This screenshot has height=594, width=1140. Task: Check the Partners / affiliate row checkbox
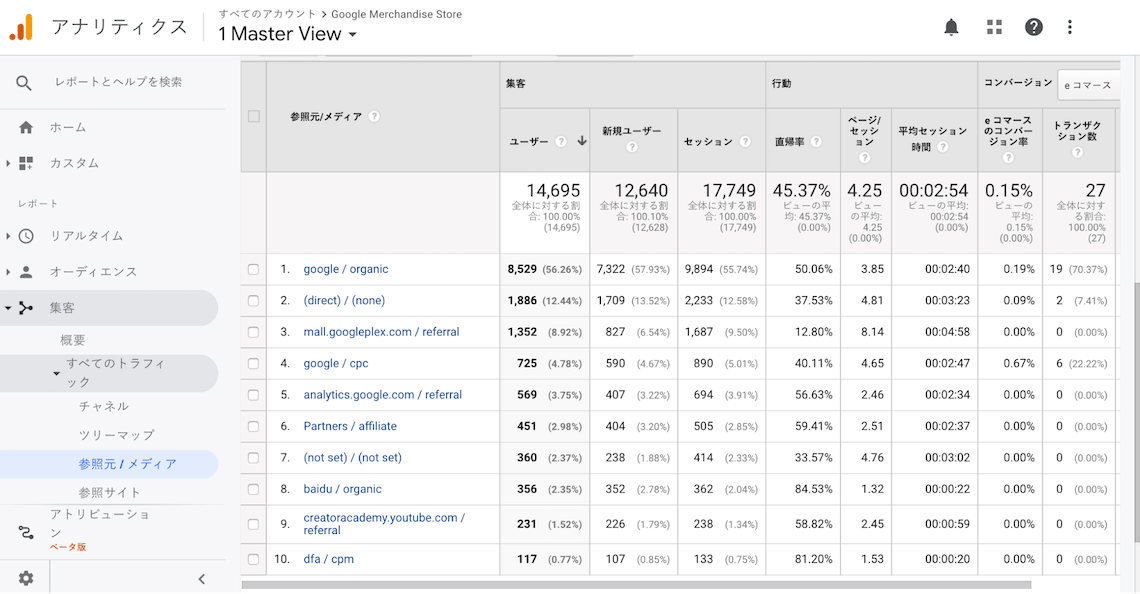[x=253, y=426]
